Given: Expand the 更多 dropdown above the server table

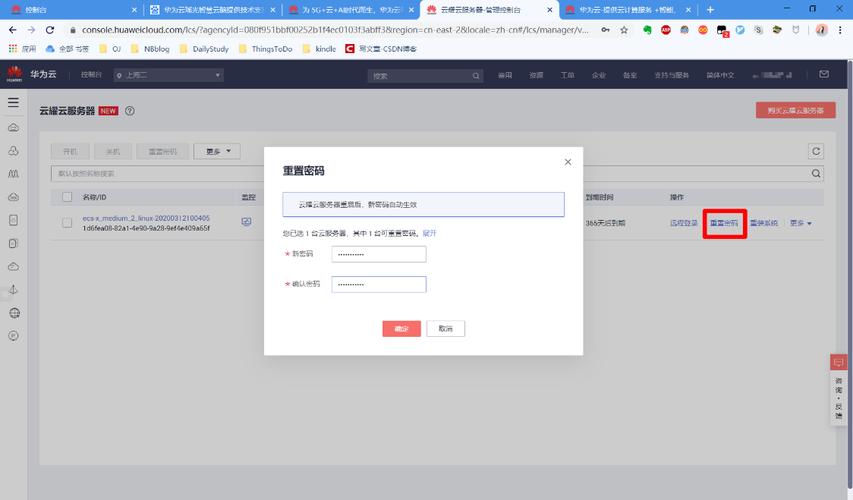Looking at the screenshot, I should point(217,151).
